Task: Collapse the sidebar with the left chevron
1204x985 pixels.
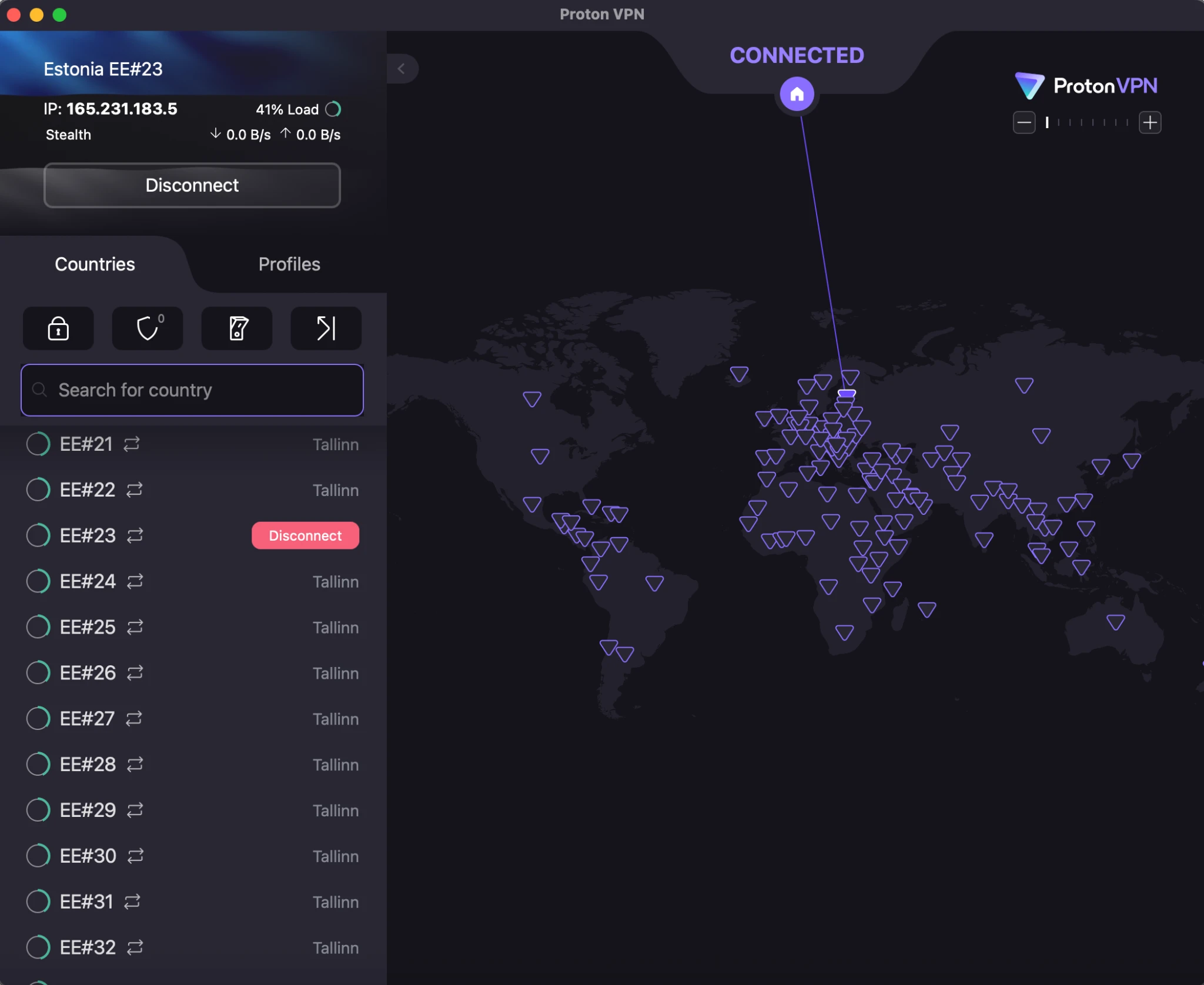Action: pyautogui.click(x=402, y=69)
